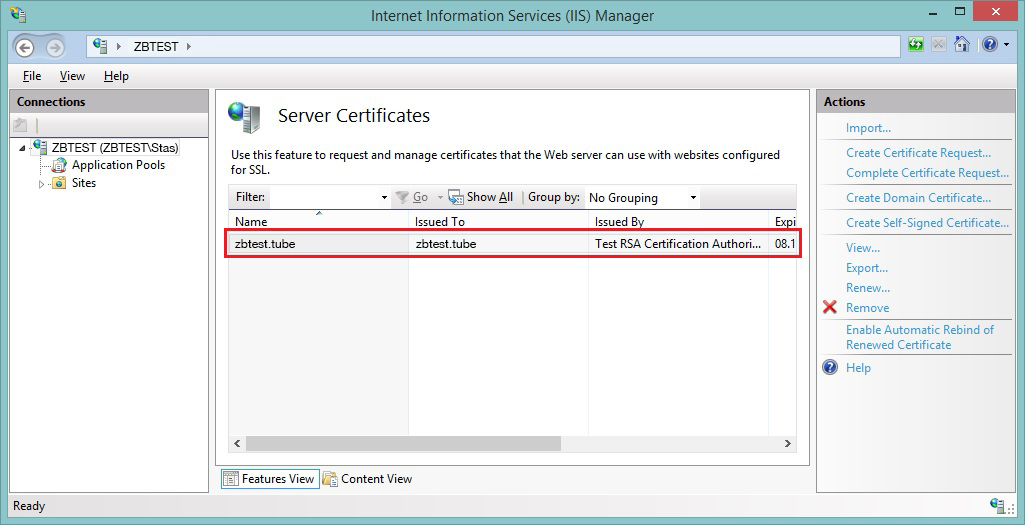Select the zbtest.tube certificate row
The height and width of the screenshot is (525, 1025).
tap(500, 244)
